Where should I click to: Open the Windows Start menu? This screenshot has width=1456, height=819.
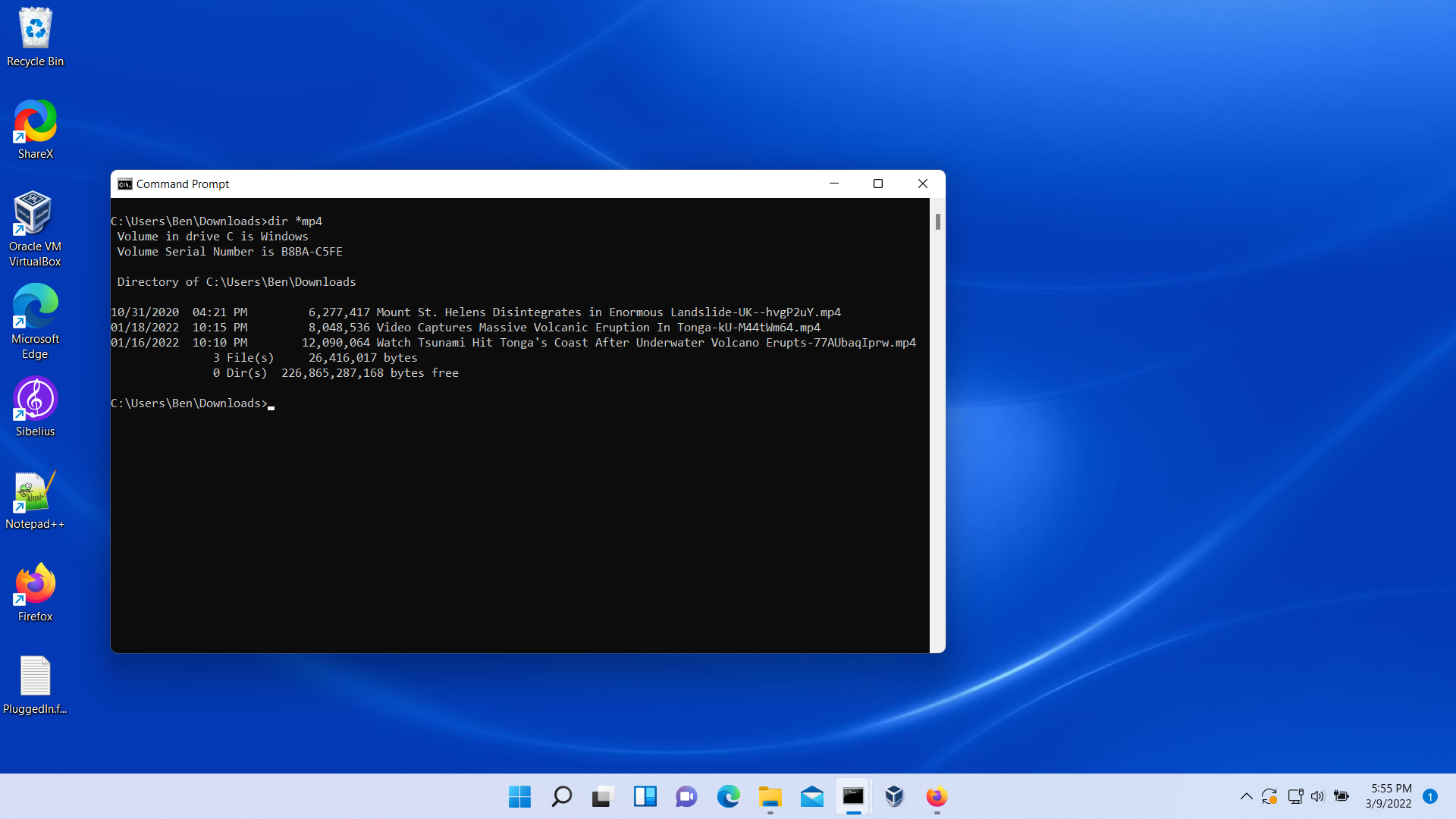point(519,796)
